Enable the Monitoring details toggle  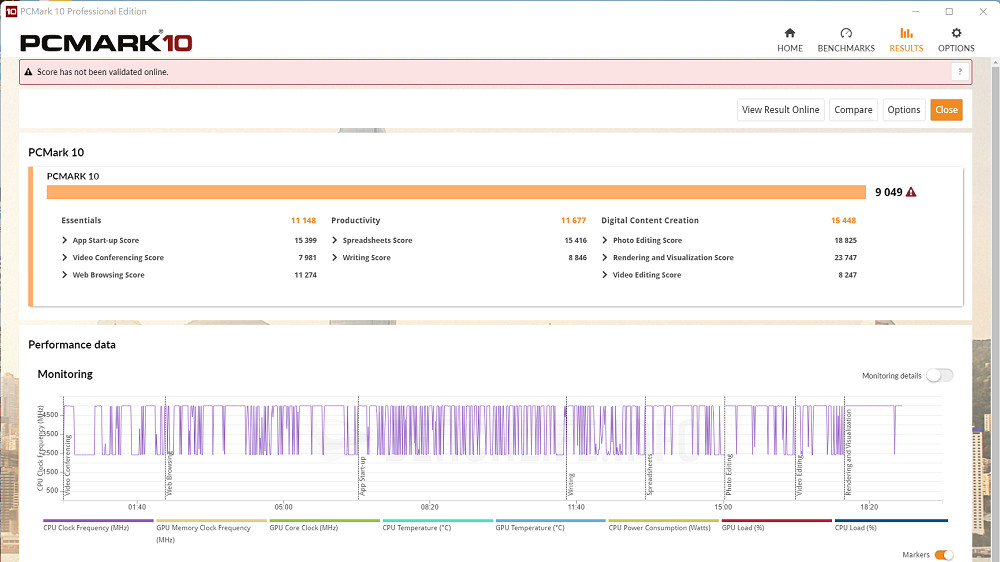(x=939, y=375)
